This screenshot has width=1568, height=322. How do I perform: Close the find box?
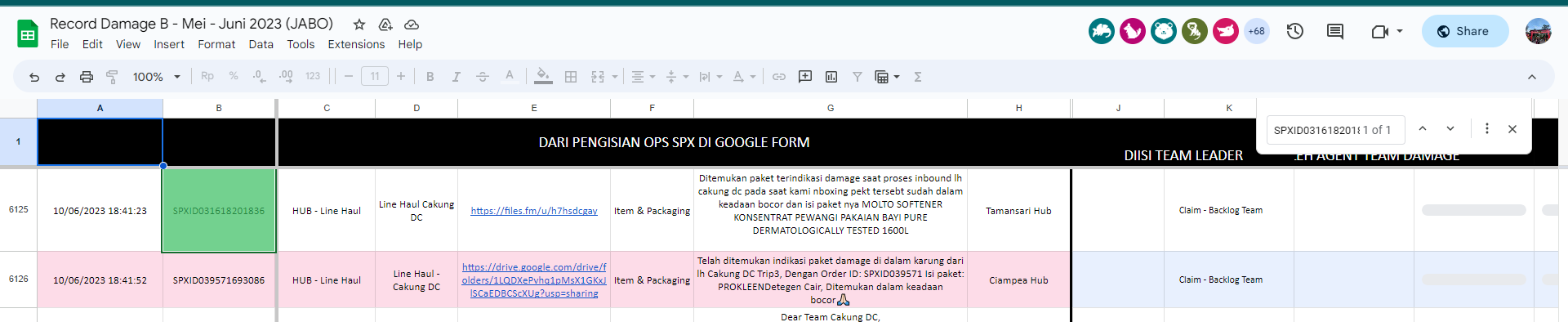point(1512,129)
